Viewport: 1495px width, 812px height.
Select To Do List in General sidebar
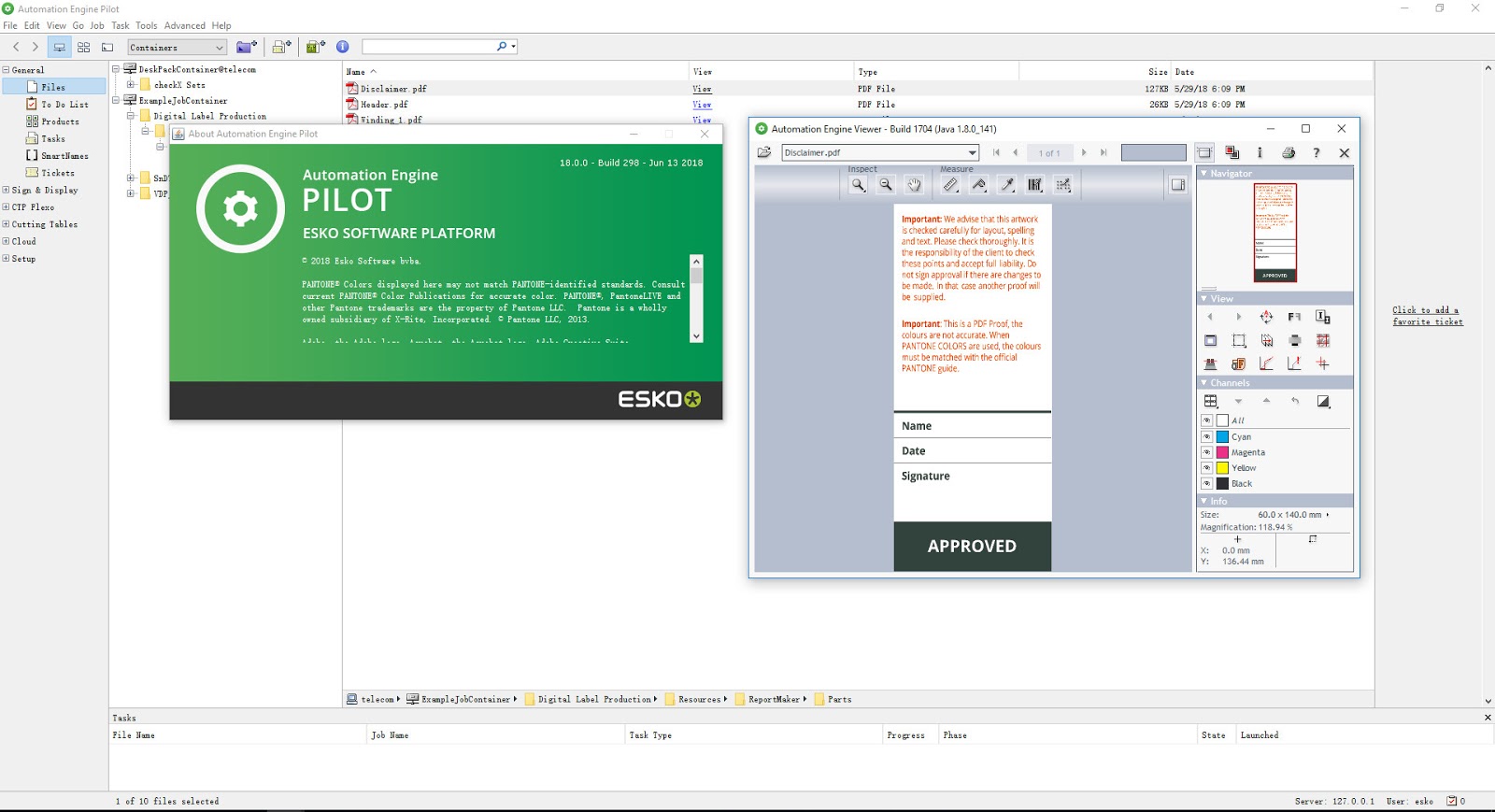click(x=58, y=105)
